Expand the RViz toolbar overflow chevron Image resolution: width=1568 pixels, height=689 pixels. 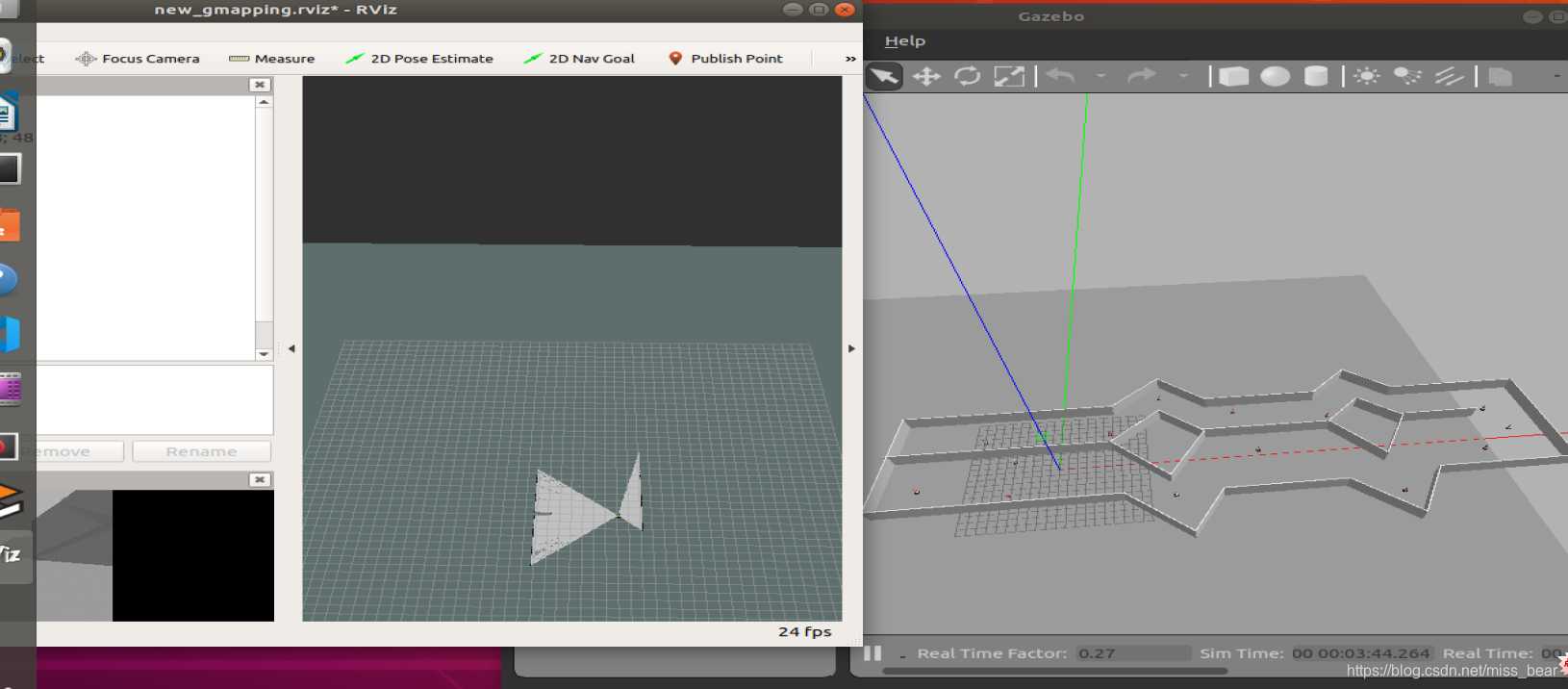click(x=850, y=59)
